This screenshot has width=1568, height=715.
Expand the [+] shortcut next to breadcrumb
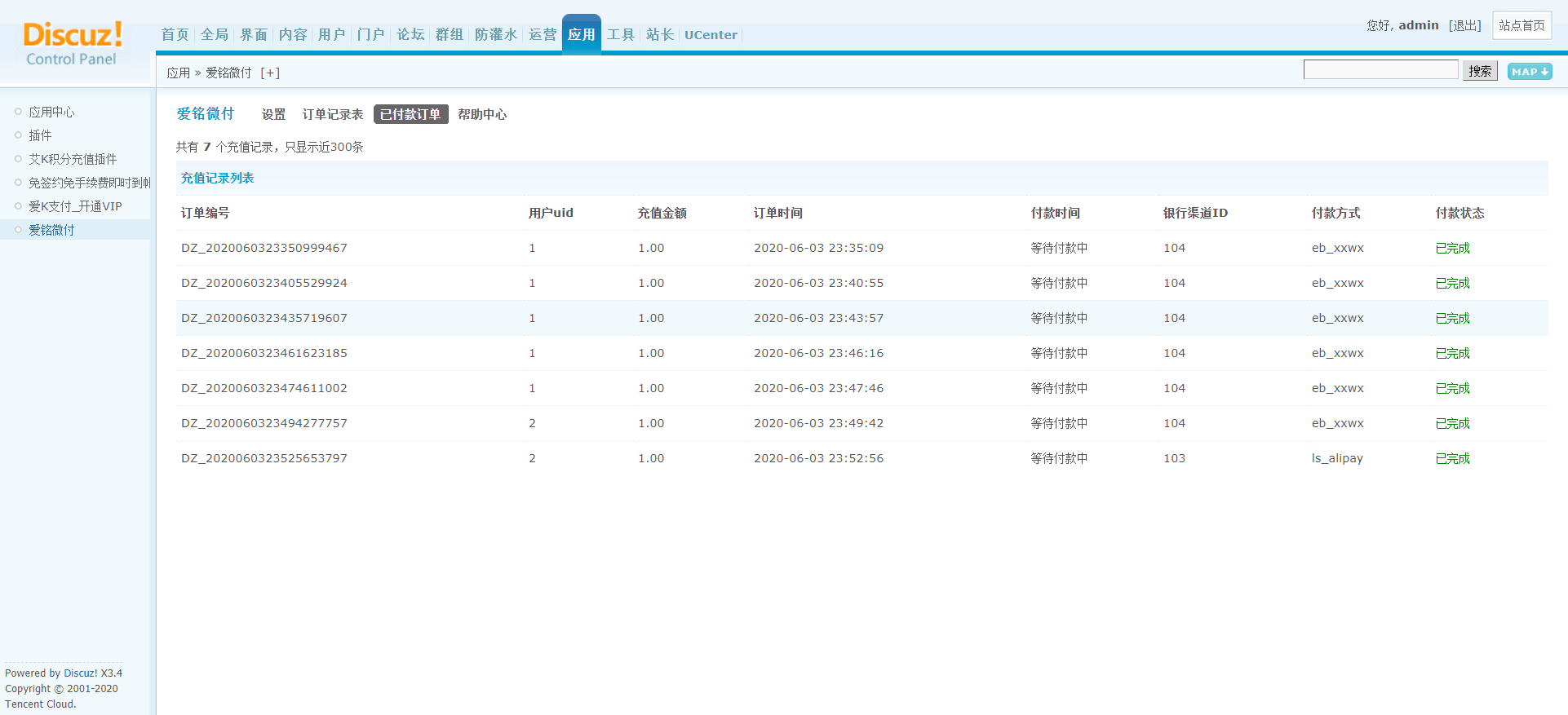point(270,73)
